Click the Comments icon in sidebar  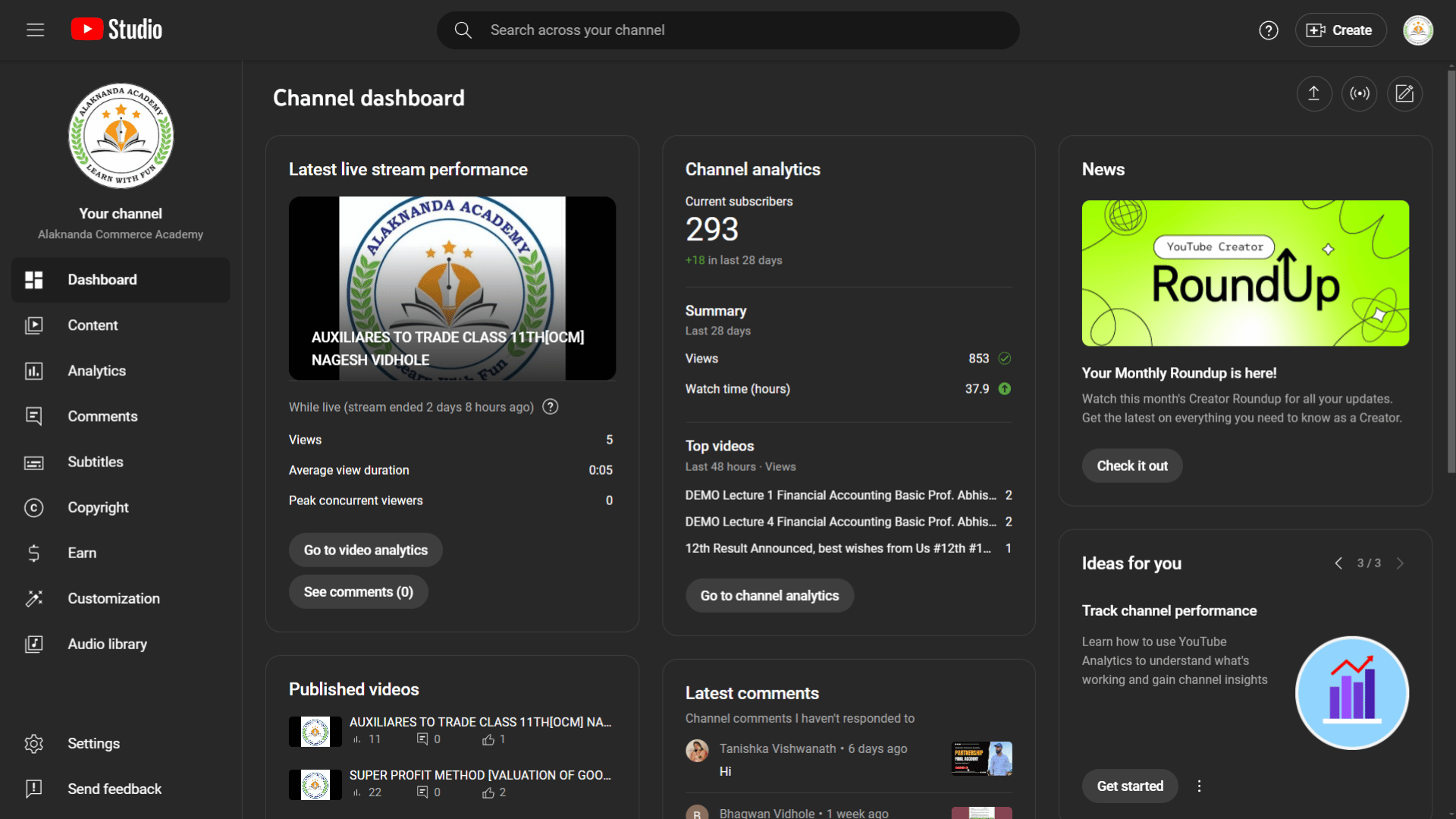[x=34, y=416]
